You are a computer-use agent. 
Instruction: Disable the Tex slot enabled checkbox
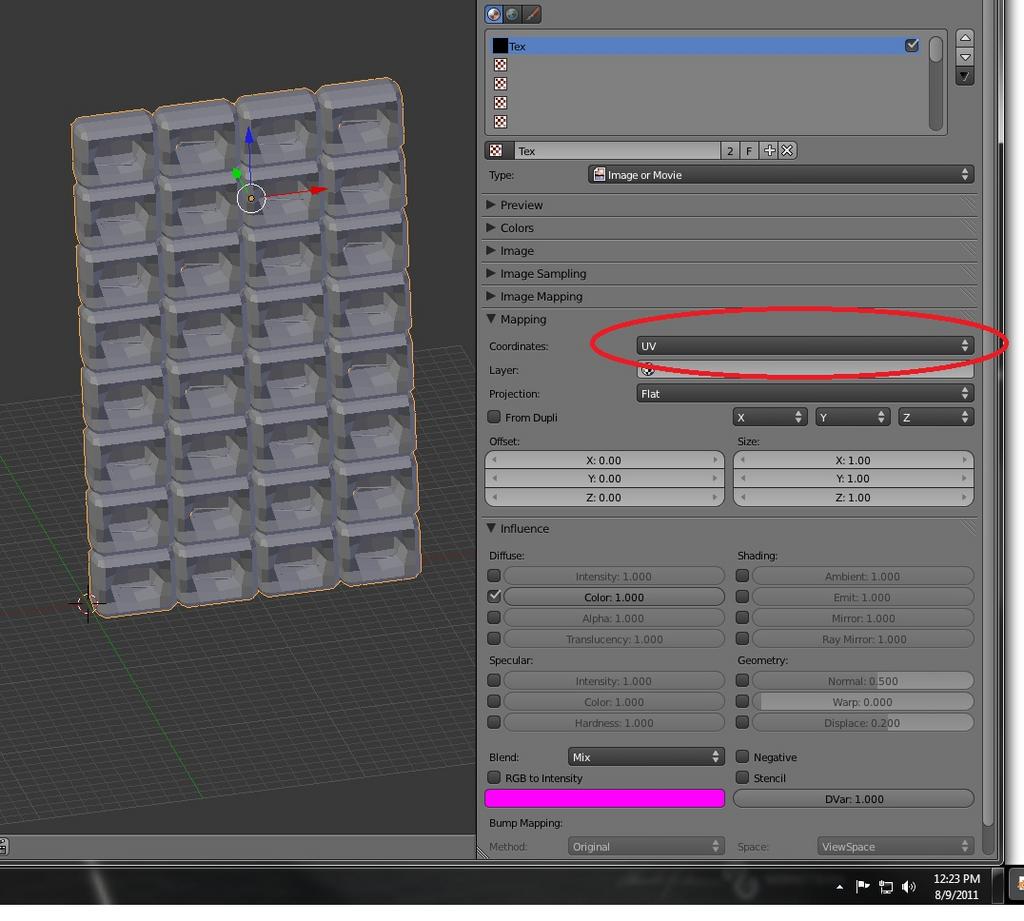click(x=912, y=45)
